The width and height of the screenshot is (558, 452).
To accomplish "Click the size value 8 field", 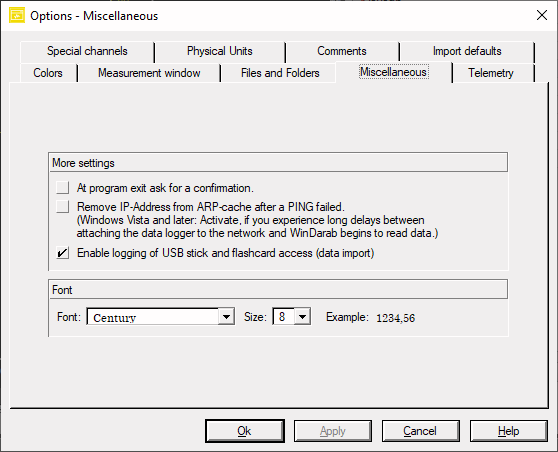I will click(284, 316).
